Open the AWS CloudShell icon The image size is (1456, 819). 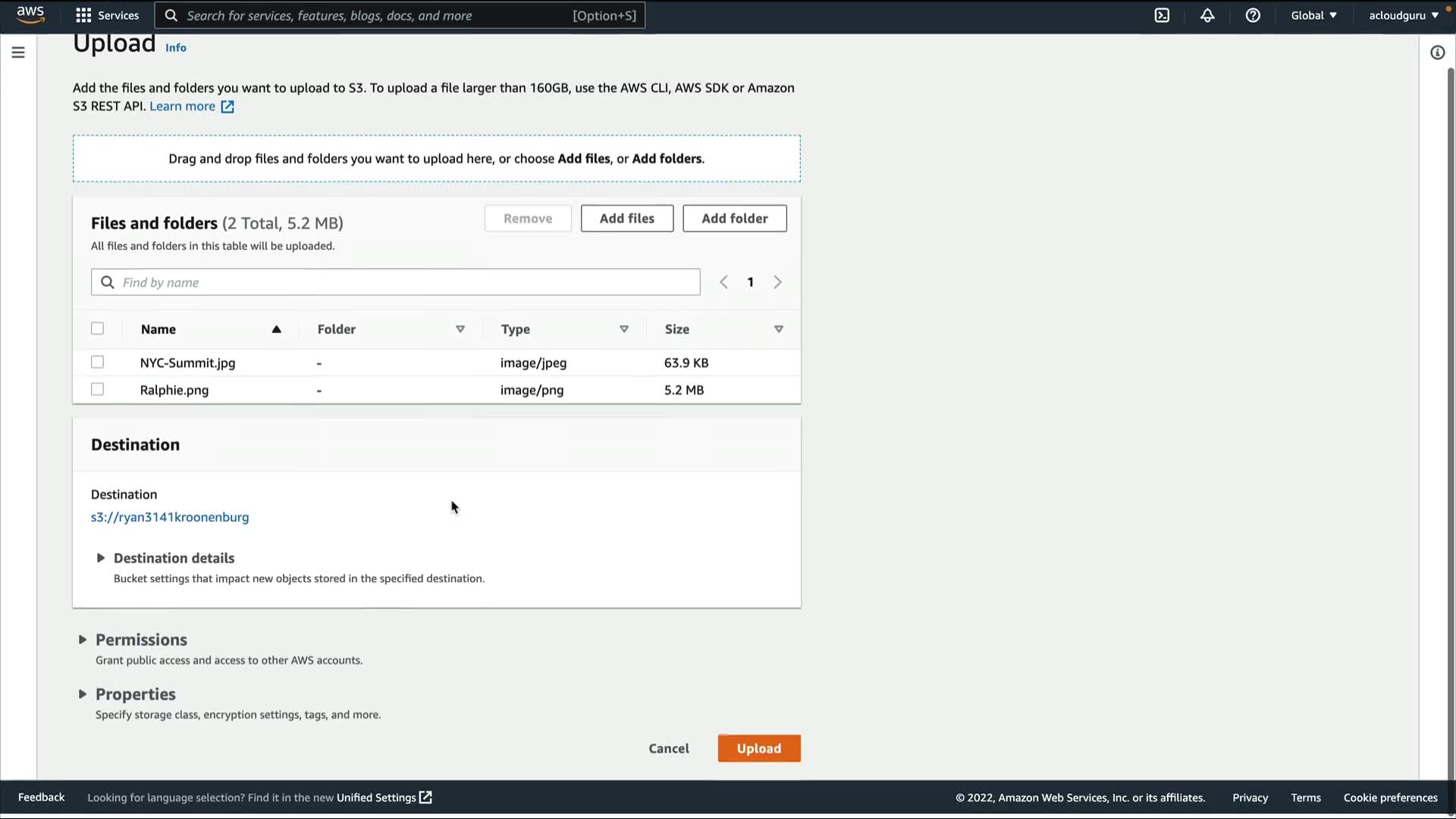1162,15
